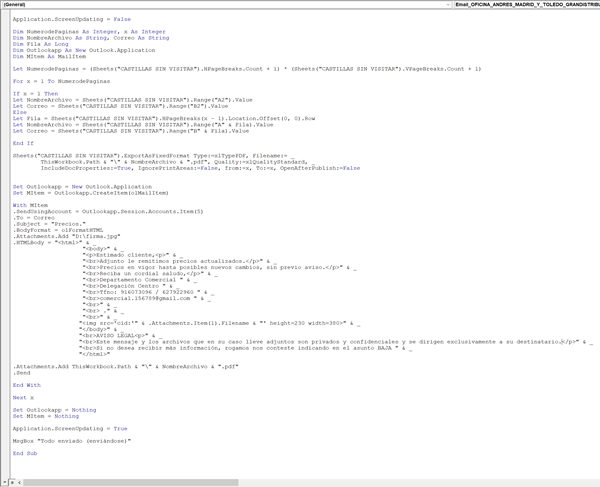Screen dimensions: 600x487
Task: Click 'Set MItem = Outlookapp.CreateItem(olMailItem)'
Action: (x=90, y=193)
